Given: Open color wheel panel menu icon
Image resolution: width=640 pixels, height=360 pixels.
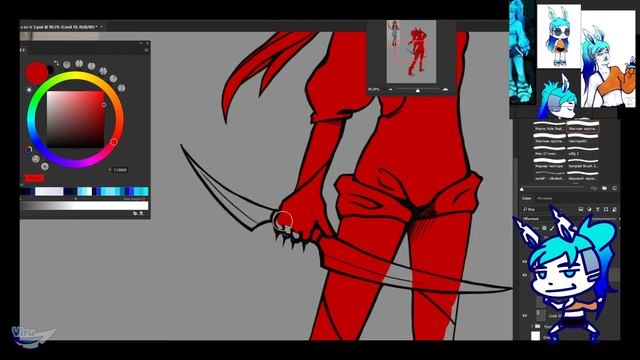Looking at the screenshot, I should pos(146,50).
